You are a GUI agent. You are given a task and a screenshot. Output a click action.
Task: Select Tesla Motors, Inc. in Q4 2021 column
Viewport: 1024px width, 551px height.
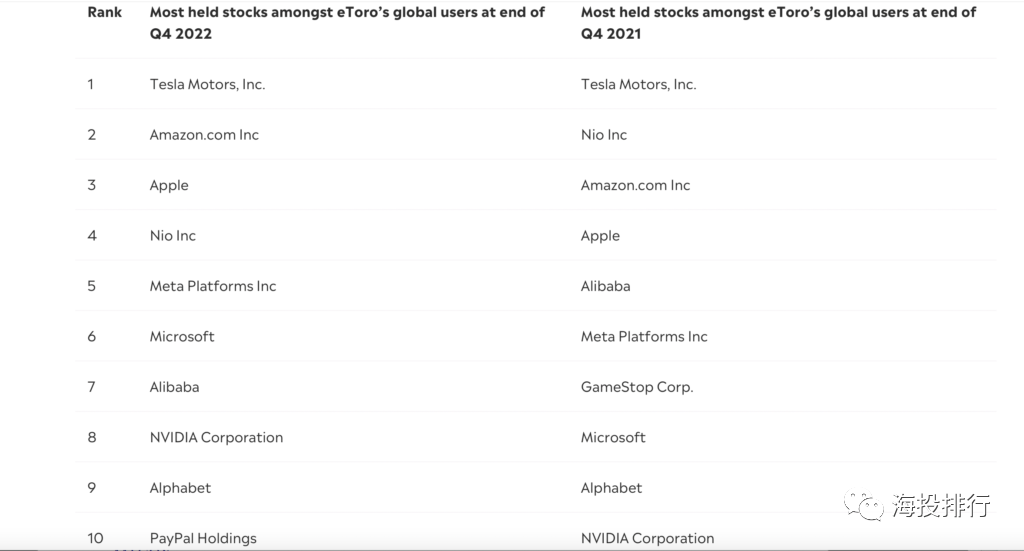point(638,84)
